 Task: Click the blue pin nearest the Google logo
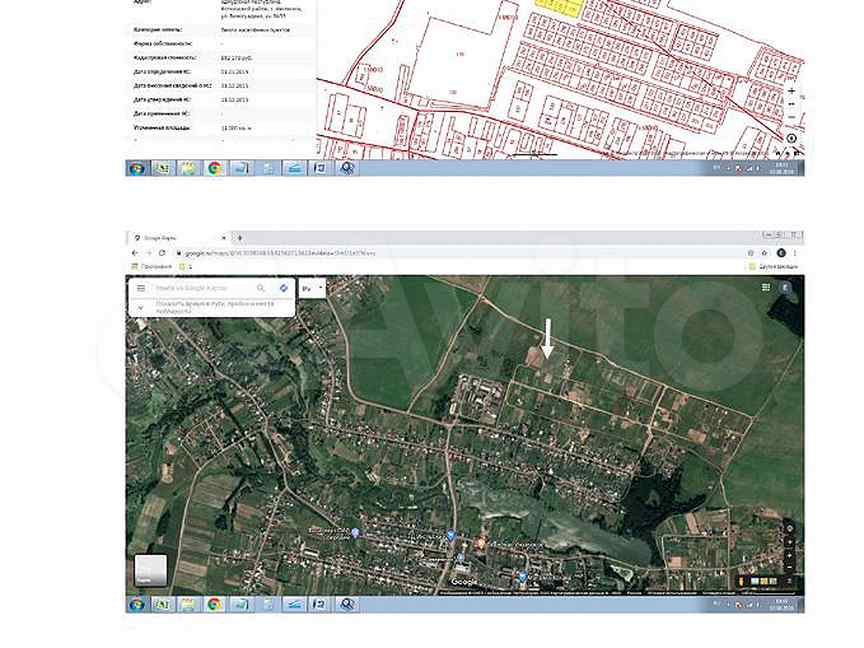[x=461, y=559]
